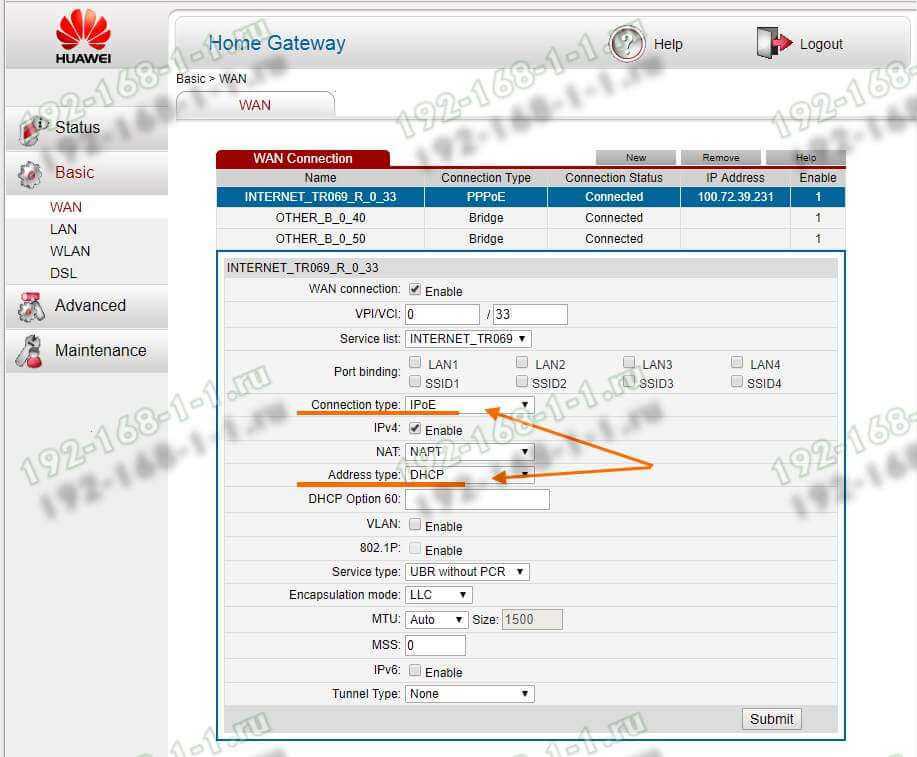Viewport: 917px width, 757px height.
Task: Click the New connection button
Action: coord(636,158)
